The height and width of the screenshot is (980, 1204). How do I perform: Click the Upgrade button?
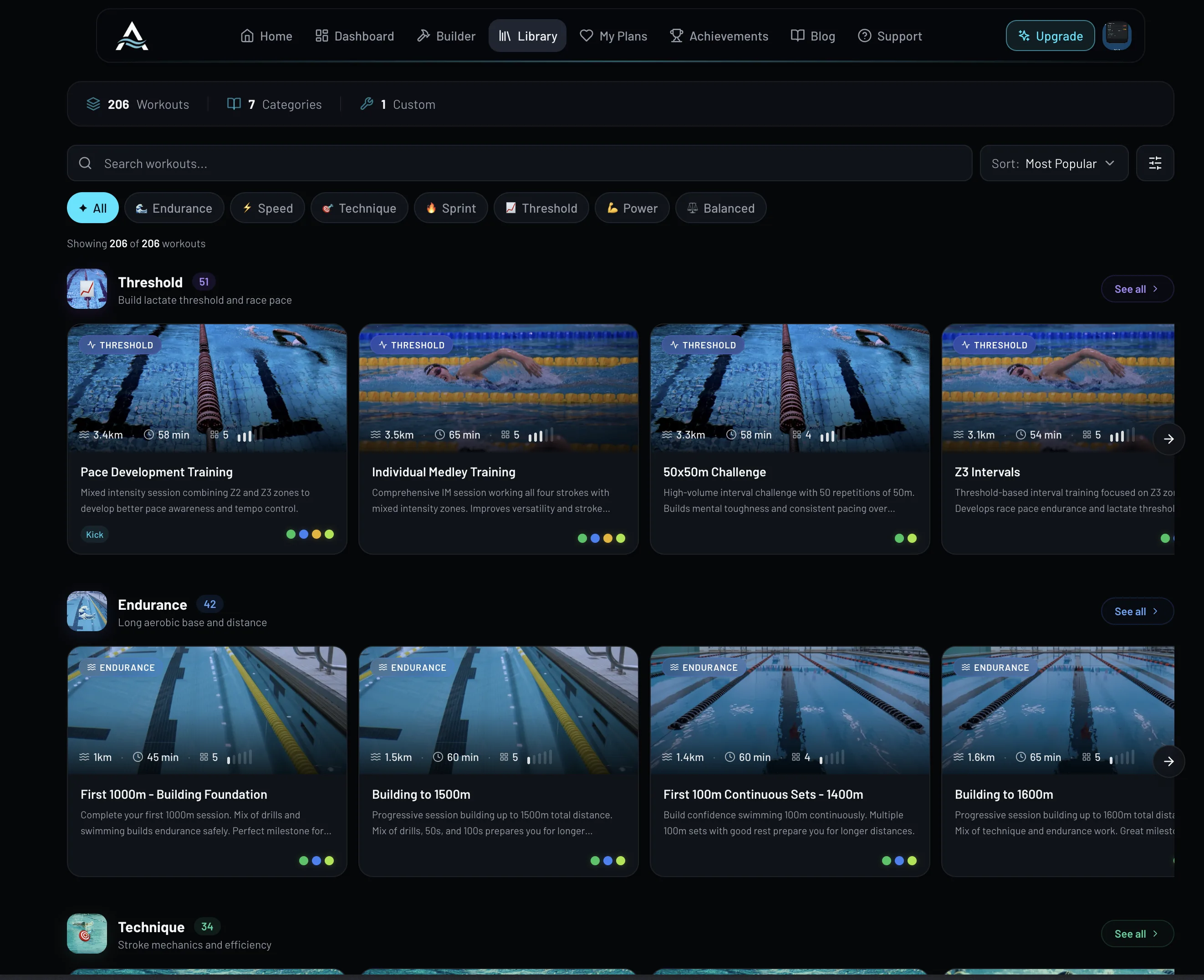click(1050, 36)
